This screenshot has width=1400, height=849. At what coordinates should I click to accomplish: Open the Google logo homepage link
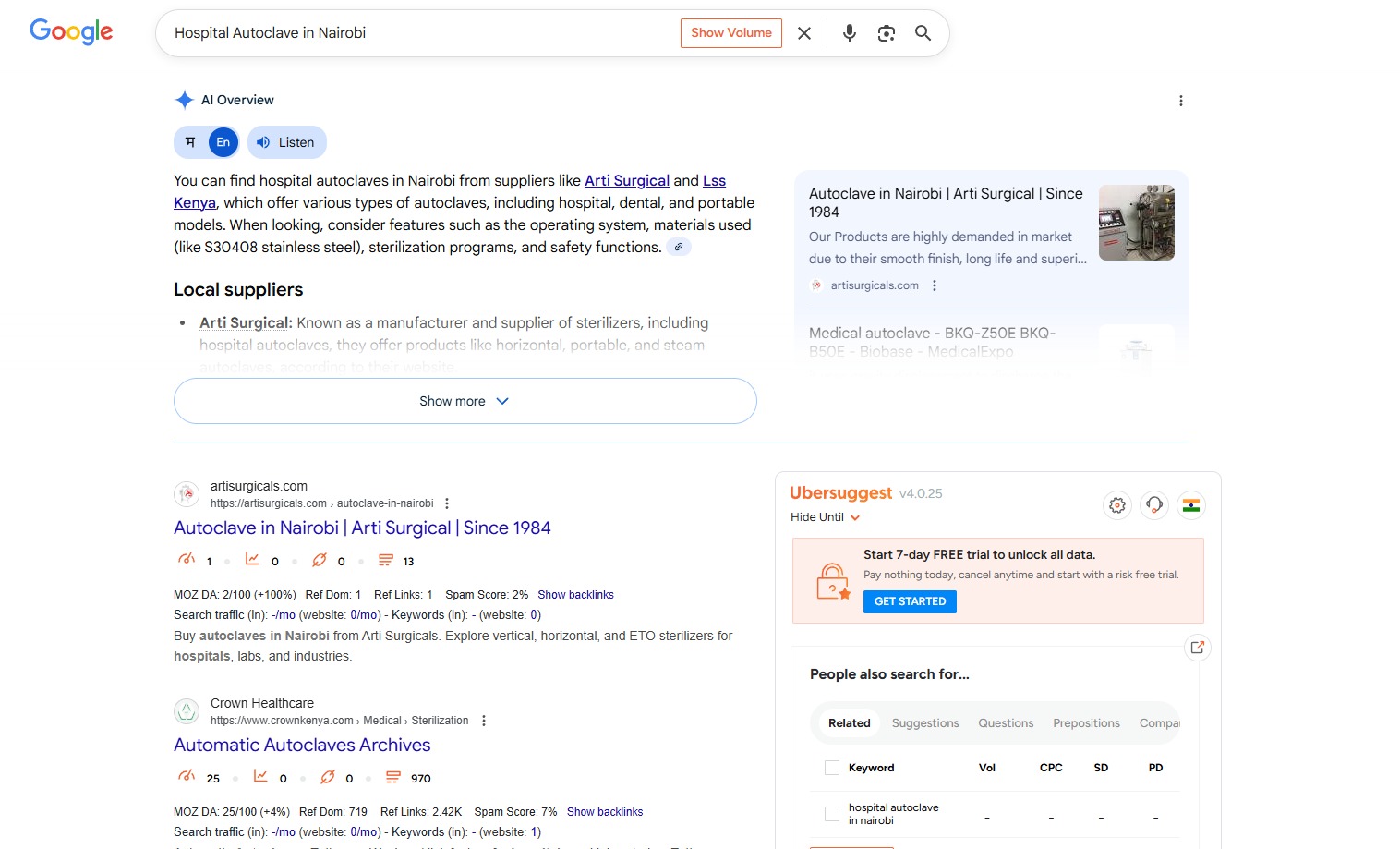[71, 32]
